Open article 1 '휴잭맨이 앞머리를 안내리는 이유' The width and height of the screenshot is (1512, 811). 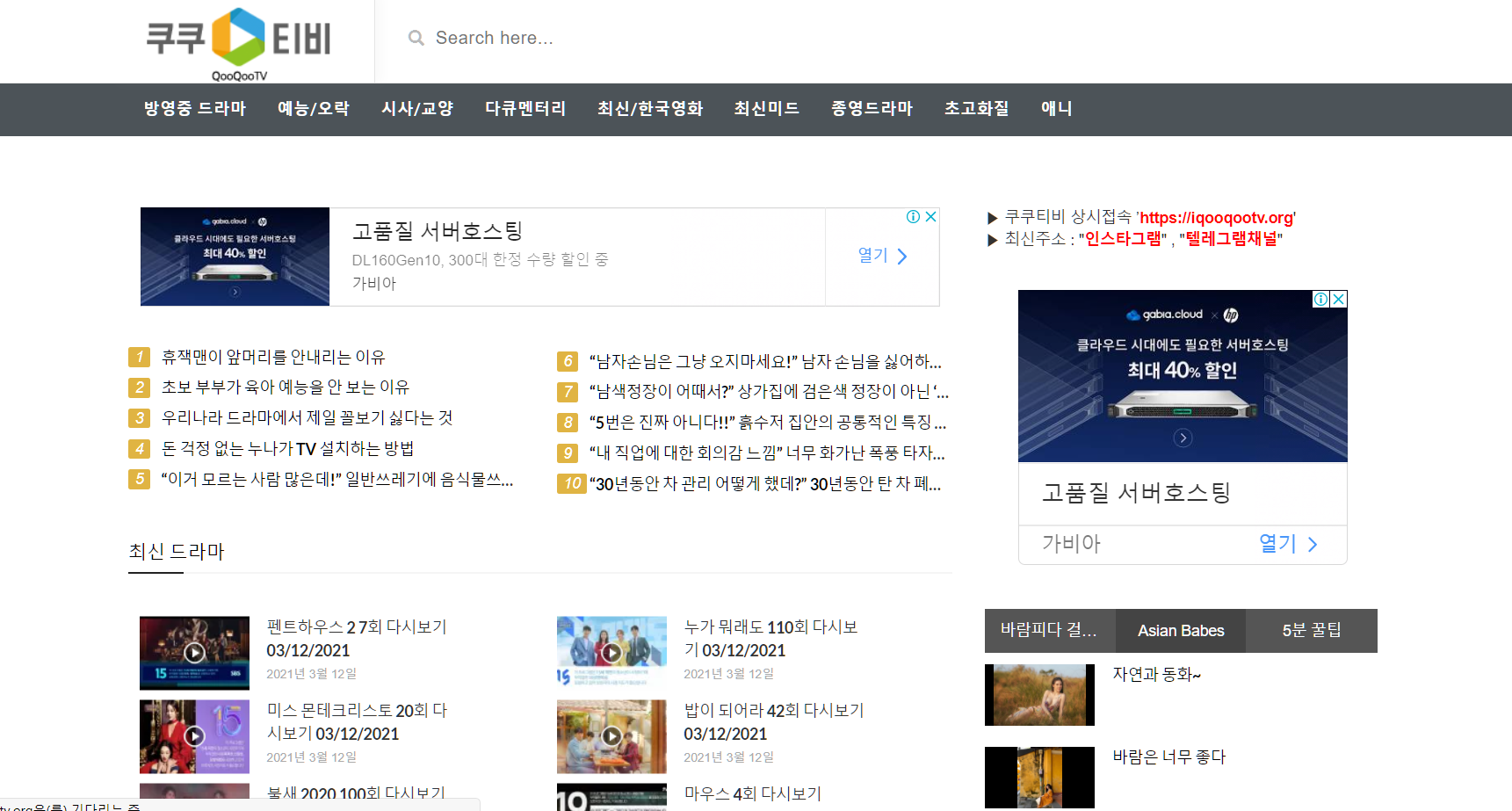(x=273, y=357)
